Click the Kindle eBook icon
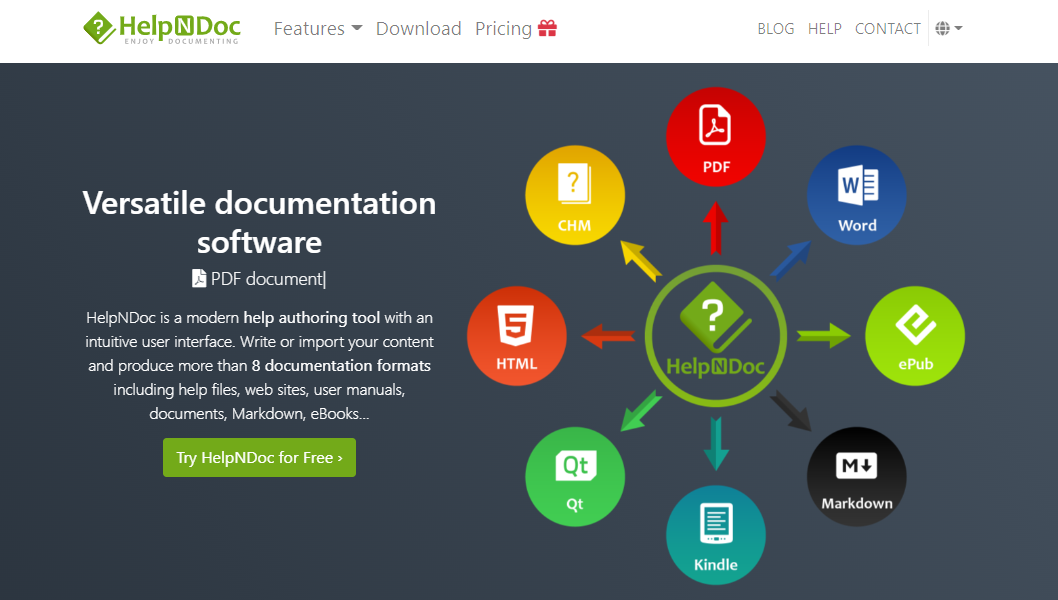 point(716,535)
